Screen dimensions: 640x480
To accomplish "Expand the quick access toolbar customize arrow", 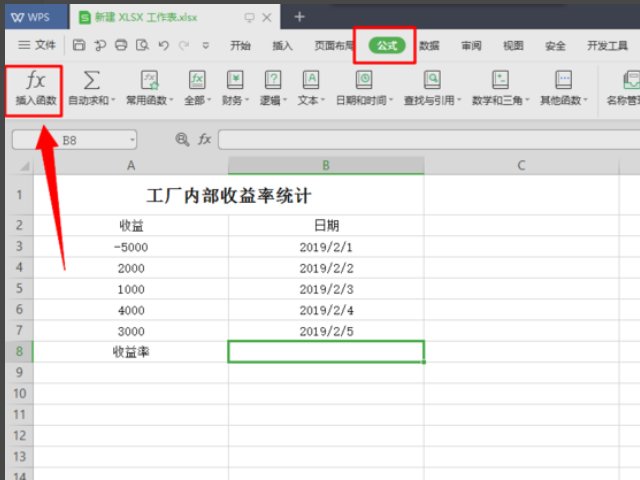I will click(206, 45).
